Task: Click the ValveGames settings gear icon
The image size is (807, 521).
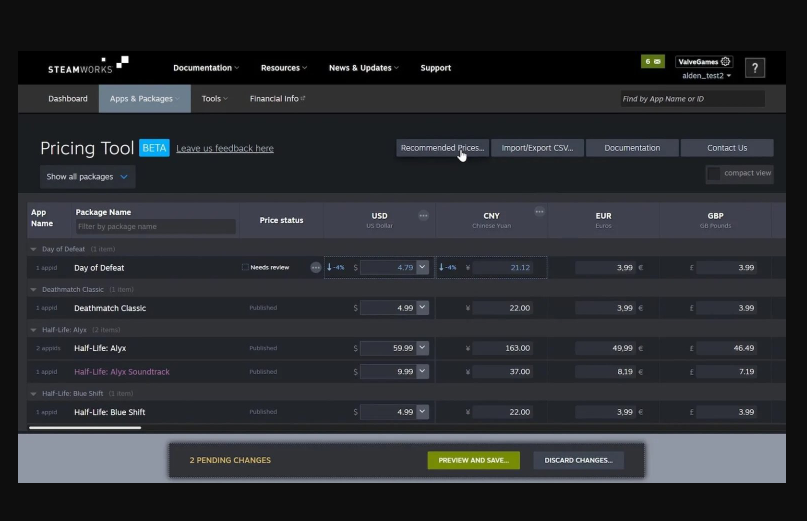Action: click(x=725, y=61)
